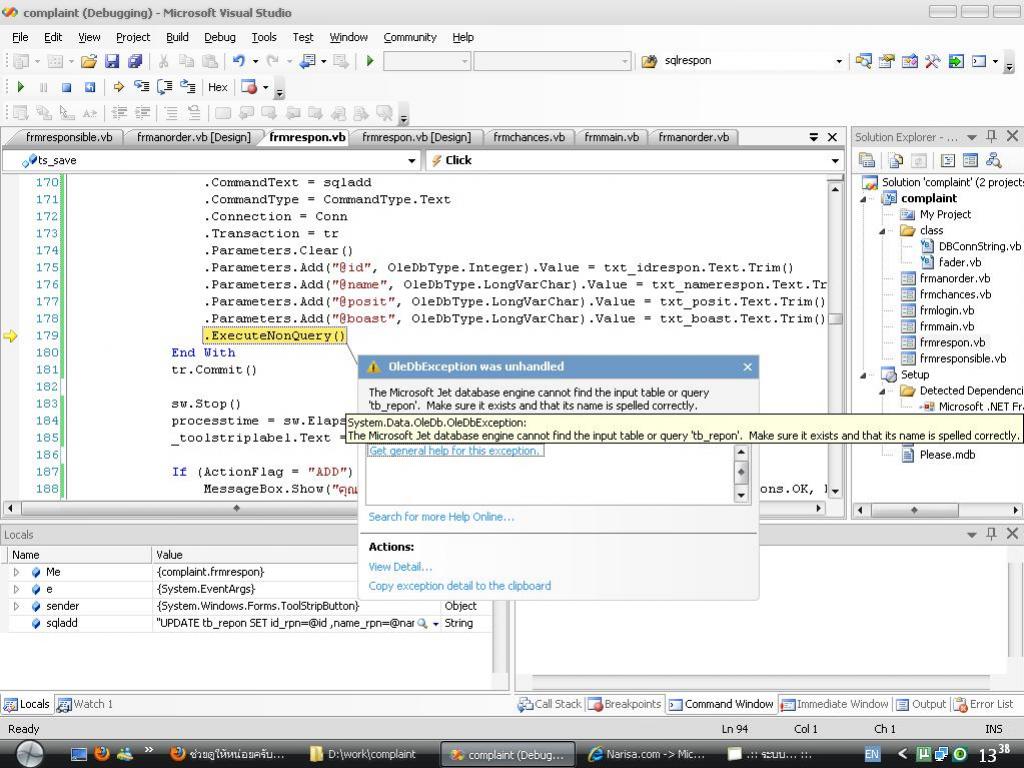Expand the Me variable in Locals
Image resolution: width=1024 pixels, height=768 pixels.
[x=16, y=572]
